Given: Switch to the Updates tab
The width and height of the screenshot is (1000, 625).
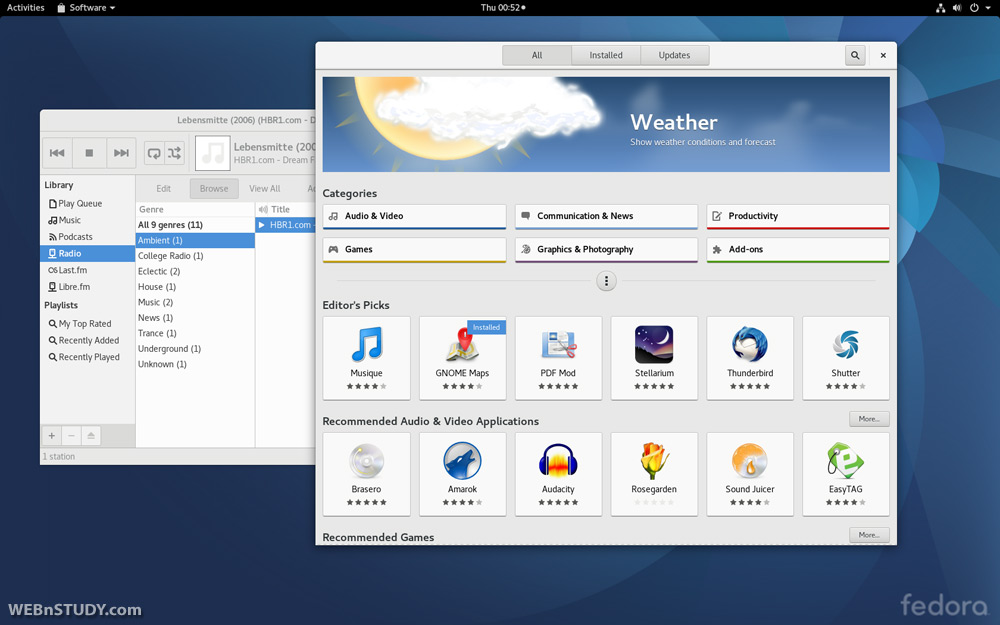Looking at the screenshot, I should coord(674,55).
